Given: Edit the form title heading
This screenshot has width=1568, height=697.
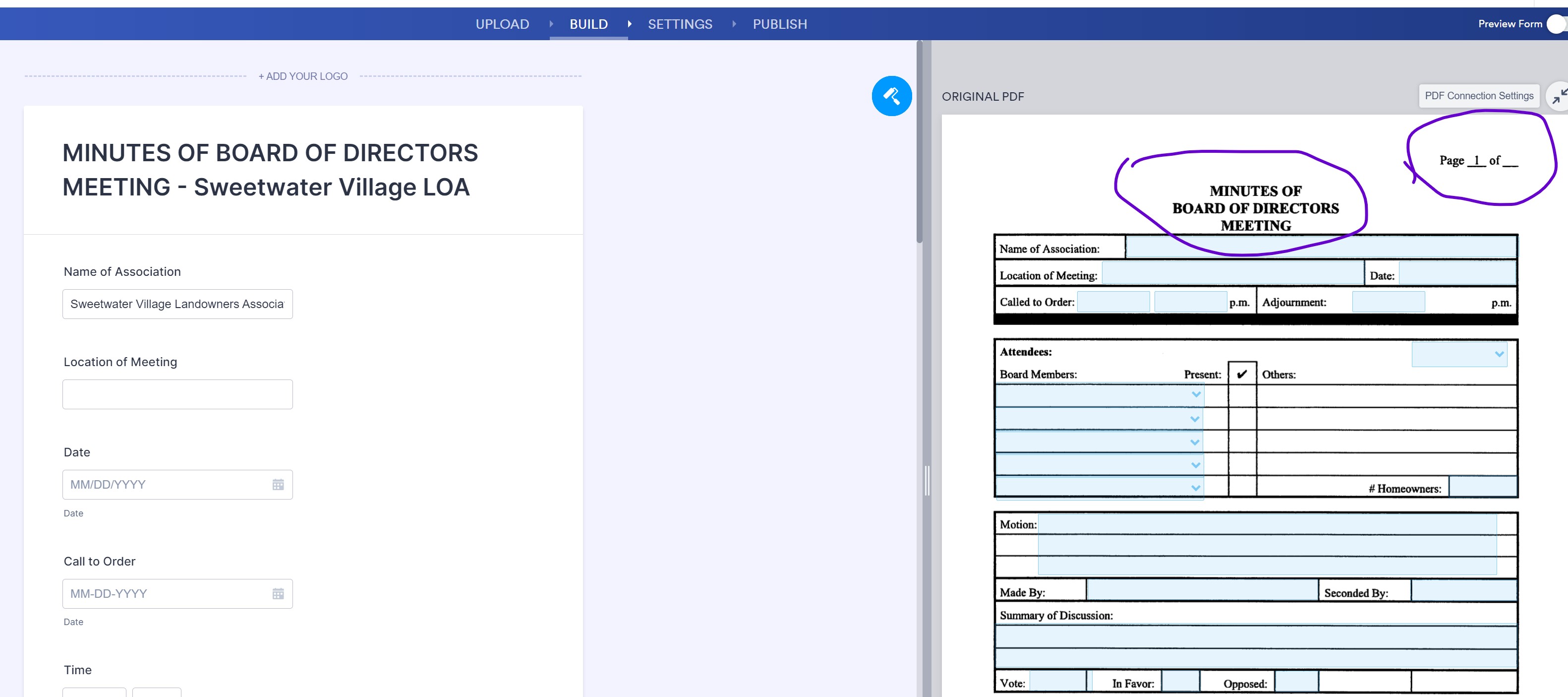Looking at the screenshot, I should tap(270, 169).
